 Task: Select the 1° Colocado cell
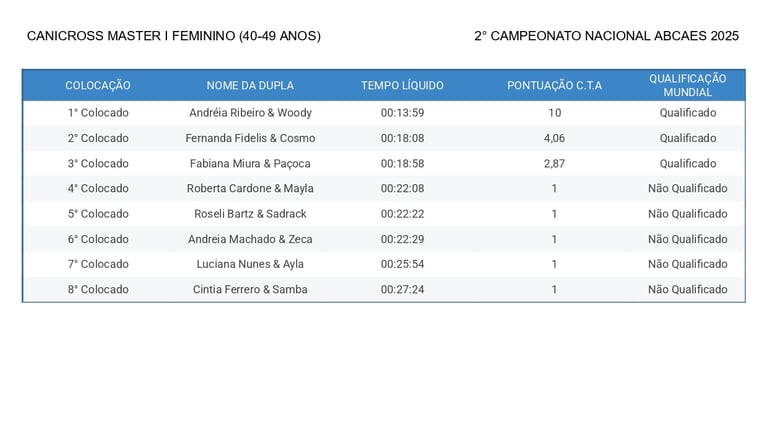[x=98, y=113]
